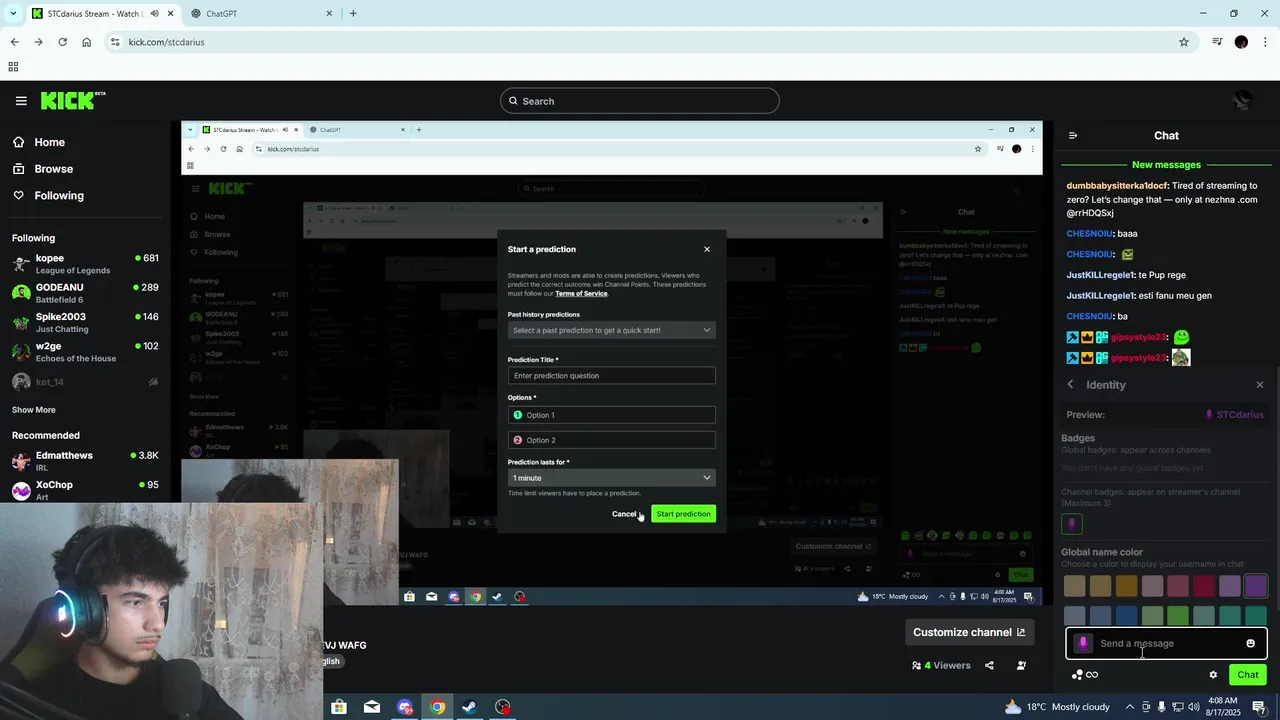The image size is (1280, 720).
Task: Click the green Chat send button
Action: click(x=1248, y=675)
